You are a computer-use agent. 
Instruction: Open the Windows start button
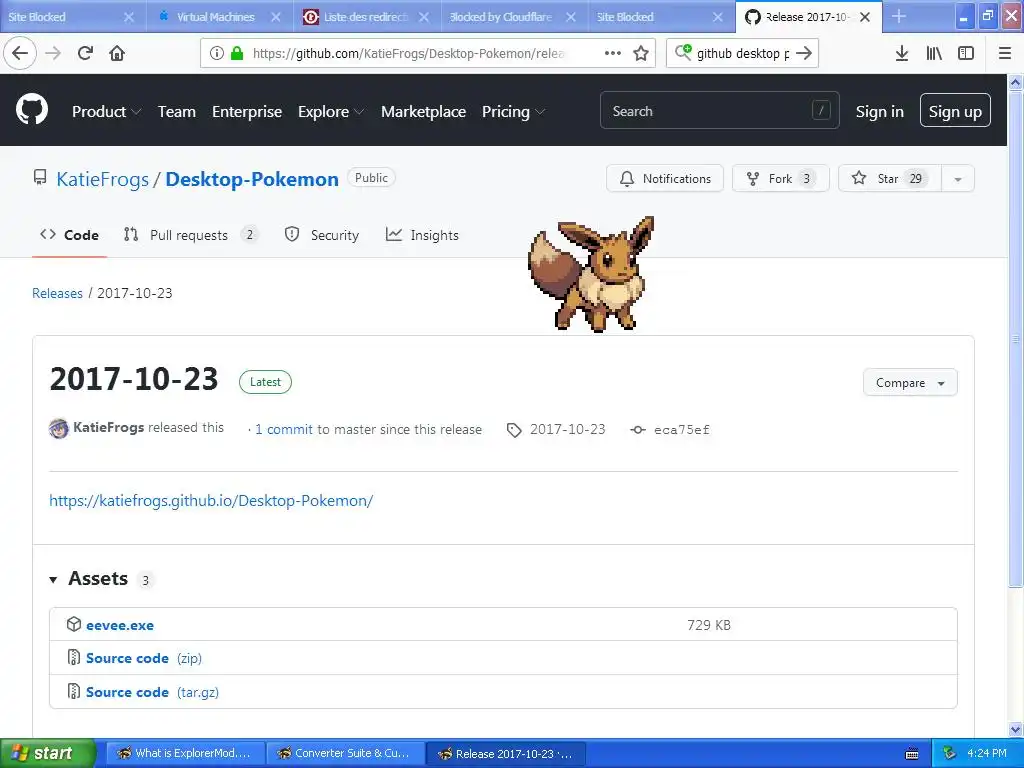coord(48,753)
